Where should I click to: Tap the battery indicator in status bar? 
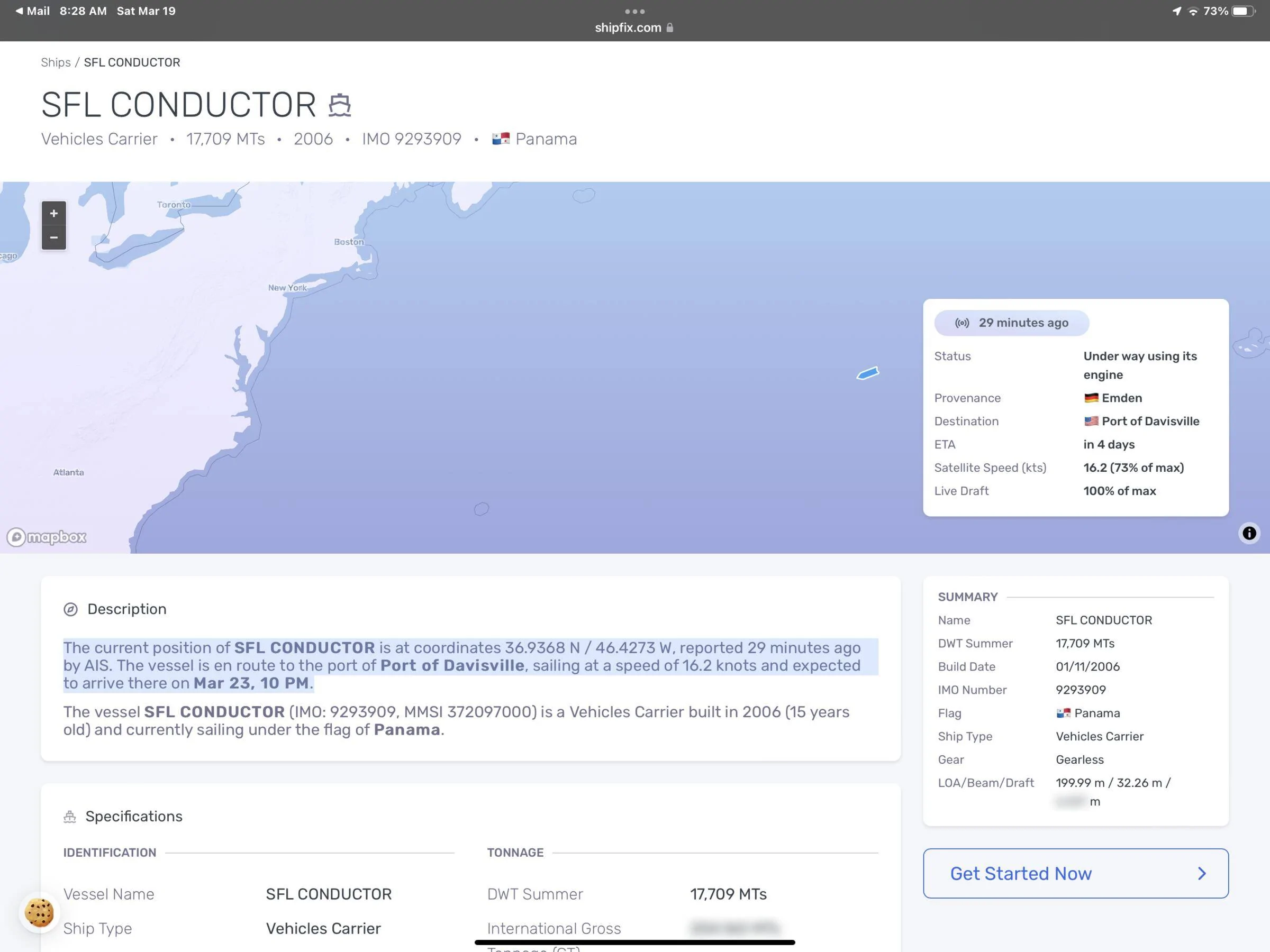tap(1243, 11)
